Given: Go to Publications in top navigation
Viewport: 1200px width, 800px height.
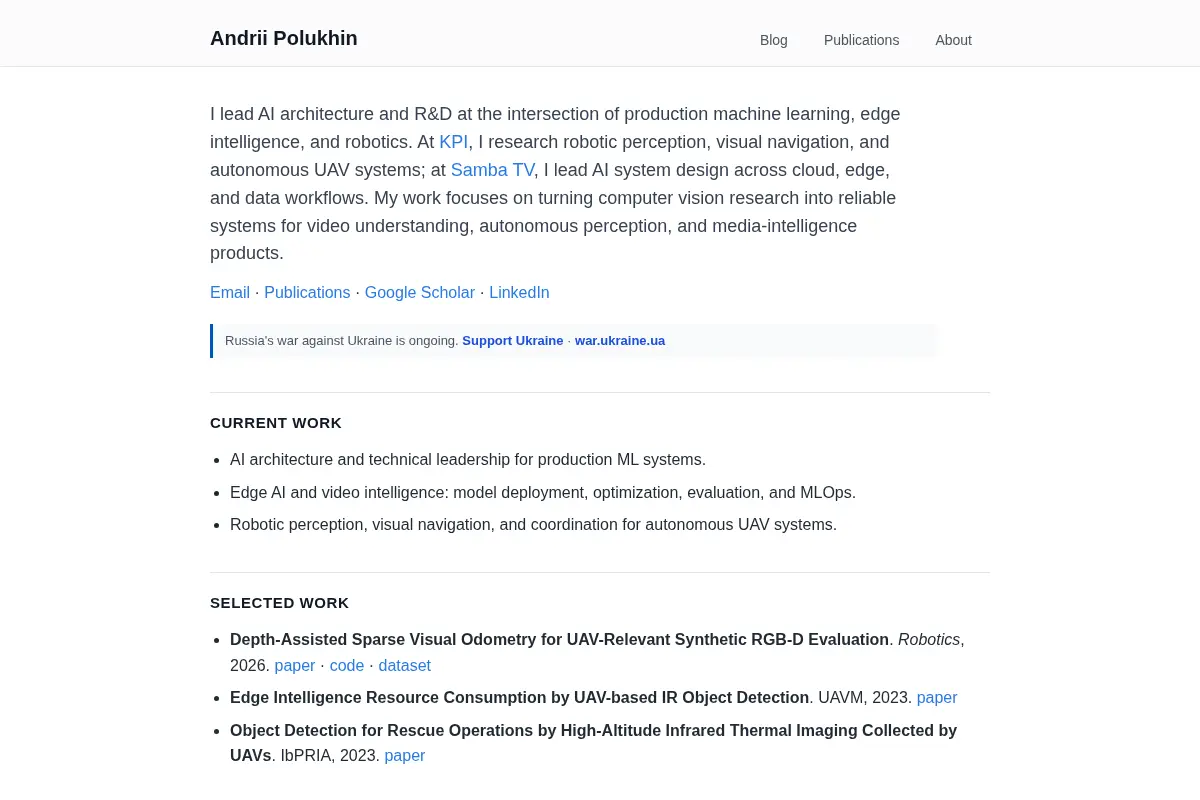Looking at the screenshot, I should [x=861, y=40].
